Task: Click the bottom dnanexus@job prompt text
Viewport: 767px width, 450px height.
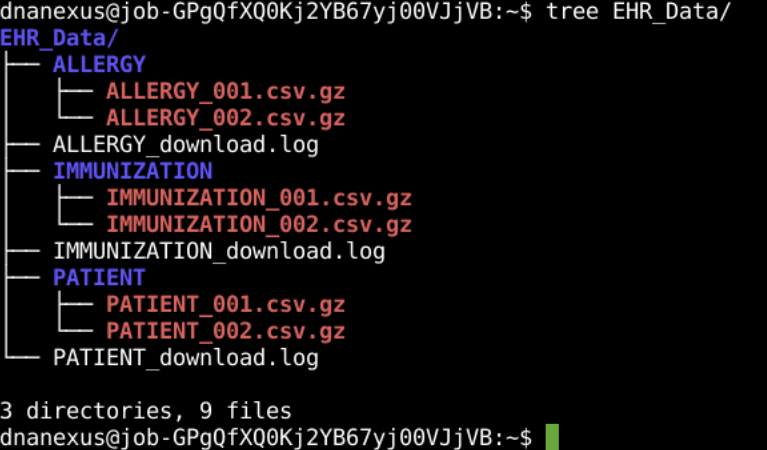Action: pyautogui.click(x=266, y=438)
